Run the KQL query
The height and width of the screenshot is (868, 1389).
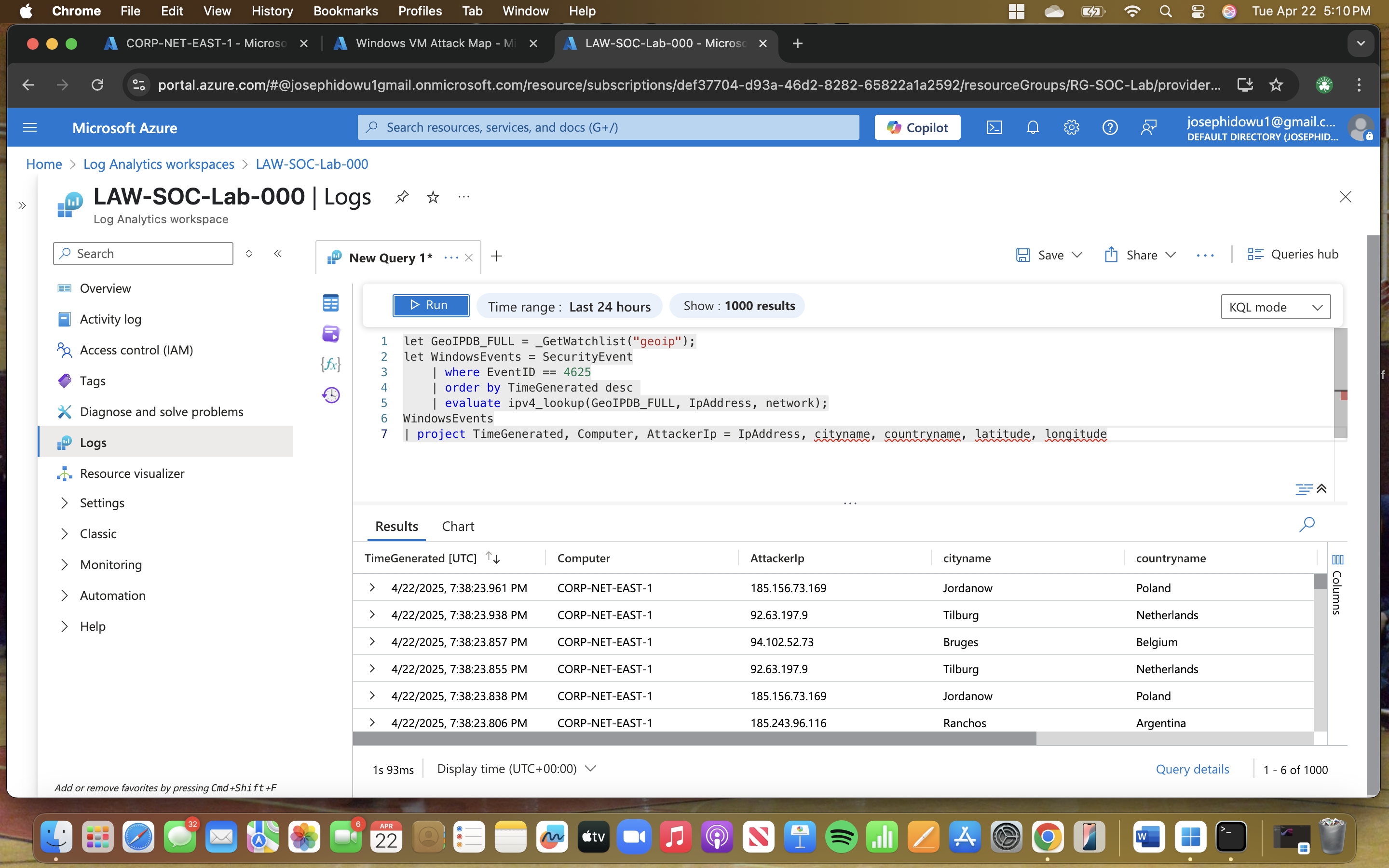point(431,305)
